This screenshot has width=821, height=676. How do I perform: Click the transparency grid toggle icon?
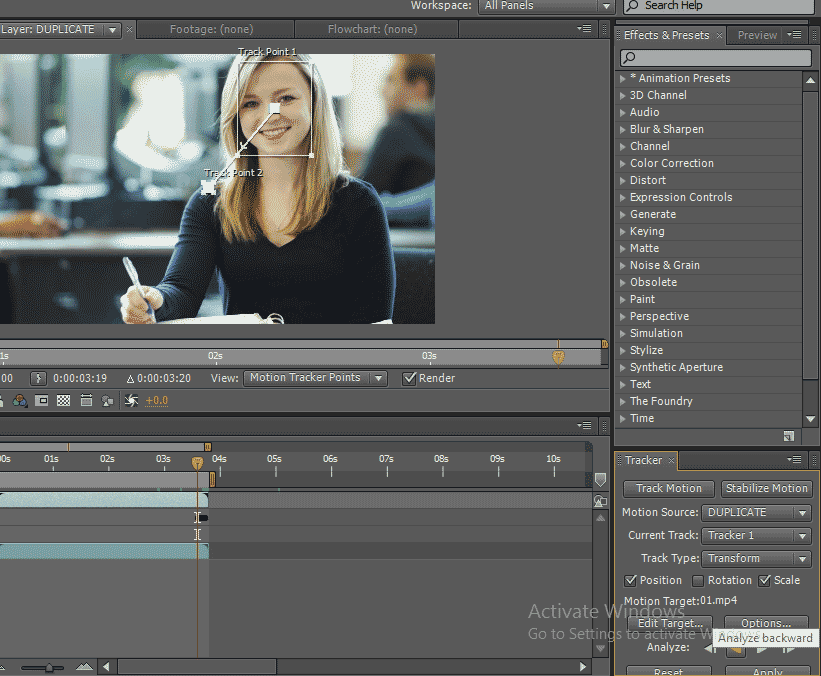click(x=64, y=401)
